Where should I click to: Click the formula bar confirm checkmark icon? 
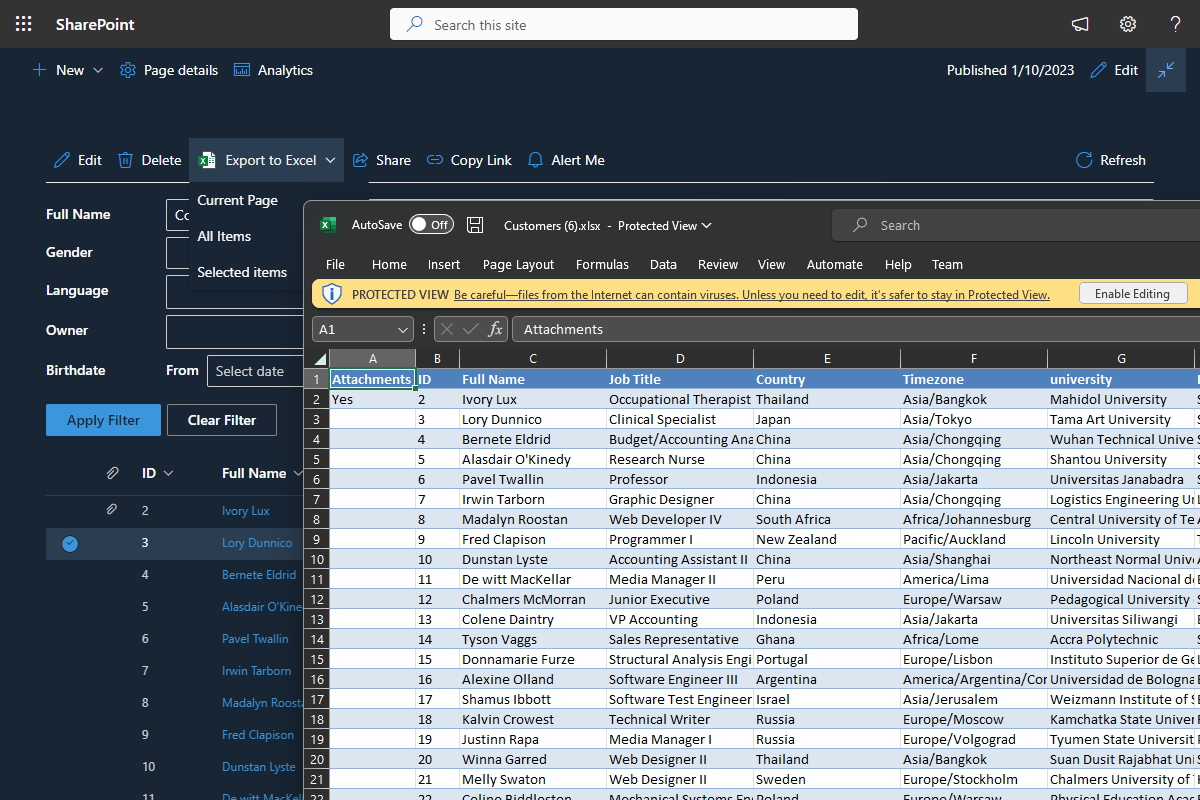(471, 329)
